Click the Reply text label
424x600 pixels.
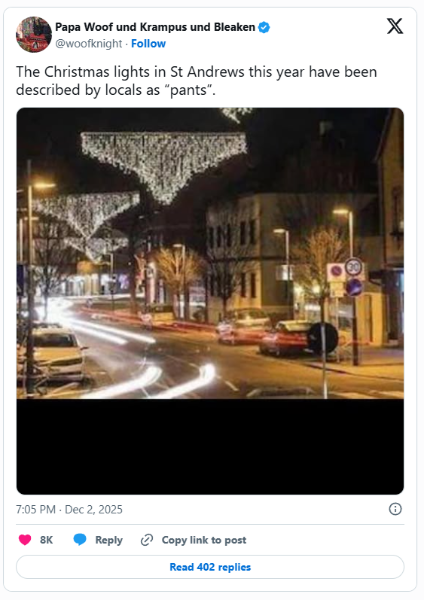pyautogui.click(x=109, y=540)
